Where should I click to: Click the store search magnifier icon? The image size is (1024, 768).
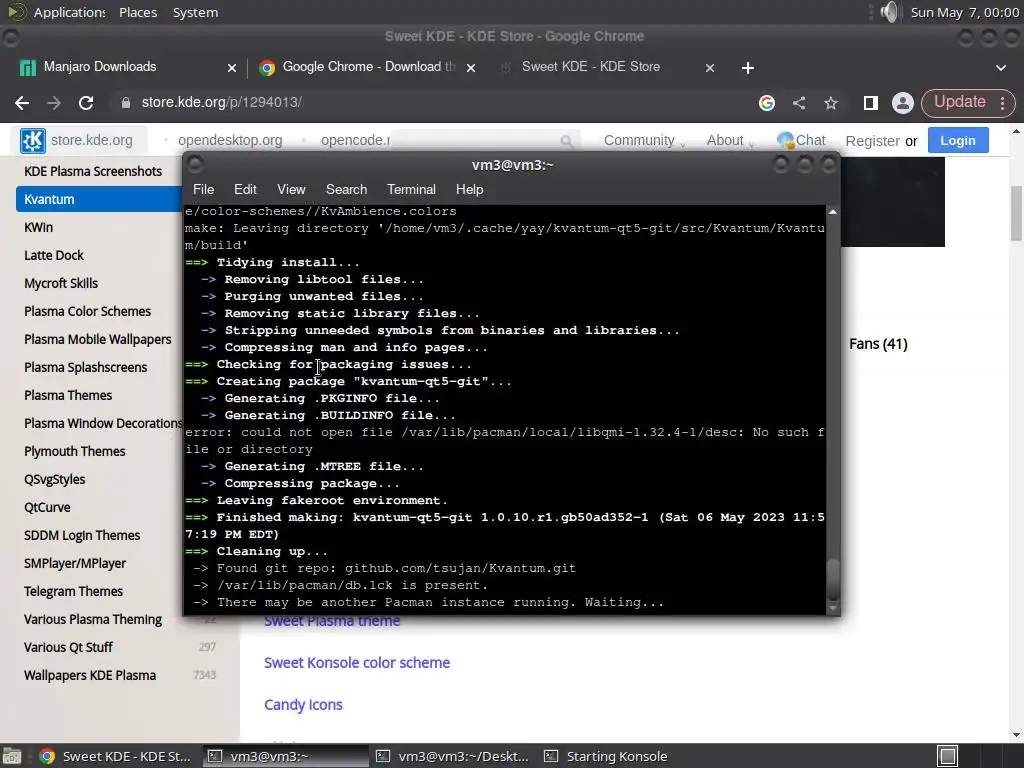[566, 141]
